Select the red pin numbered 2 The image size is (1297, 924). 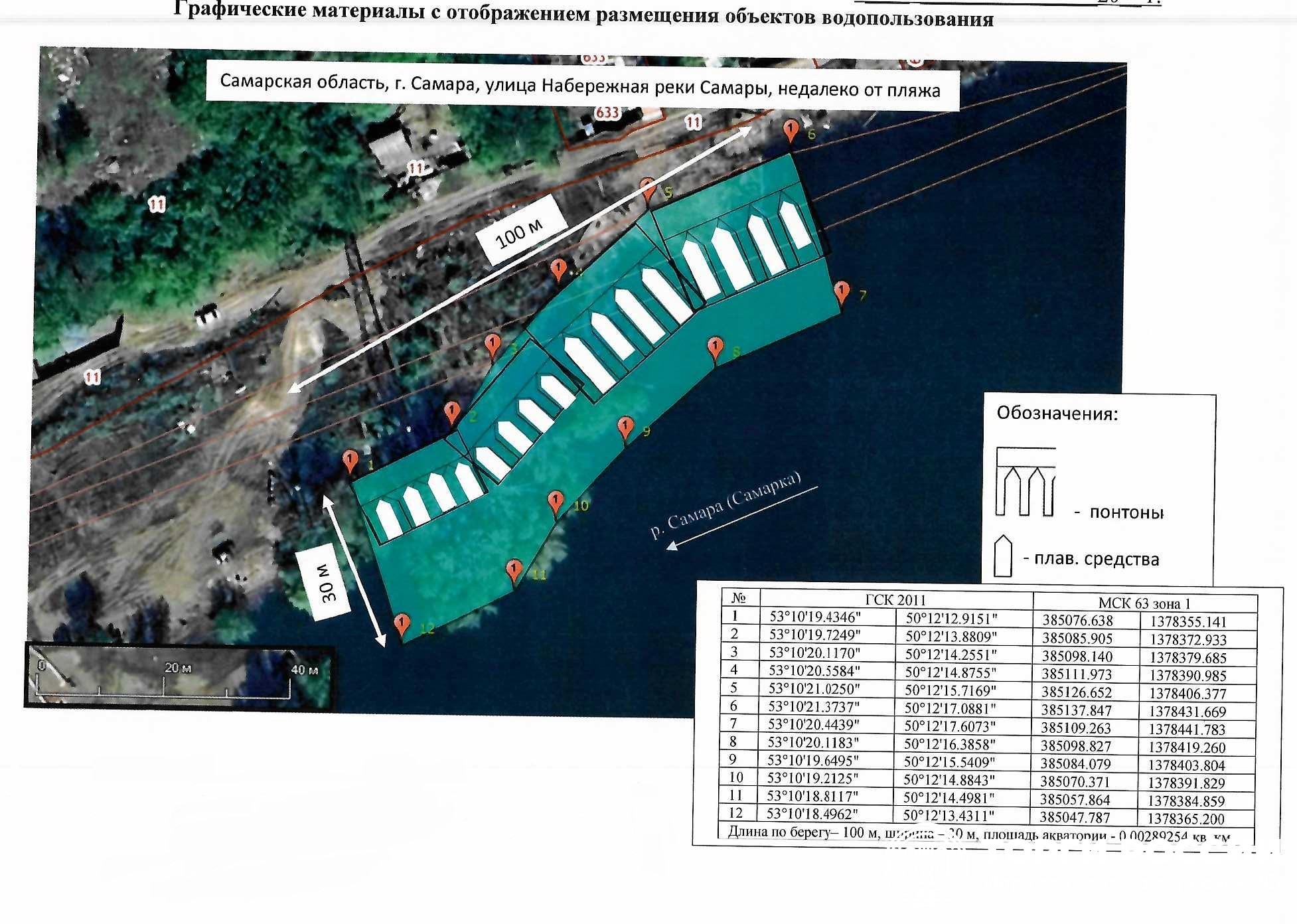(451, 412)
